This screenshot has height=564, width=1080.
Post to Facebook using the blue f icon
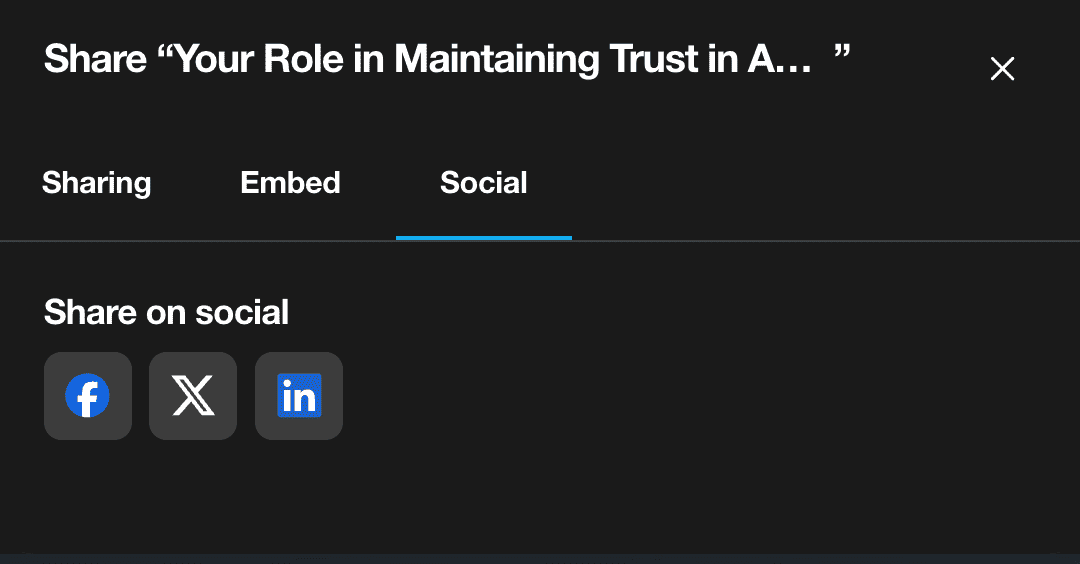(88, 396)
